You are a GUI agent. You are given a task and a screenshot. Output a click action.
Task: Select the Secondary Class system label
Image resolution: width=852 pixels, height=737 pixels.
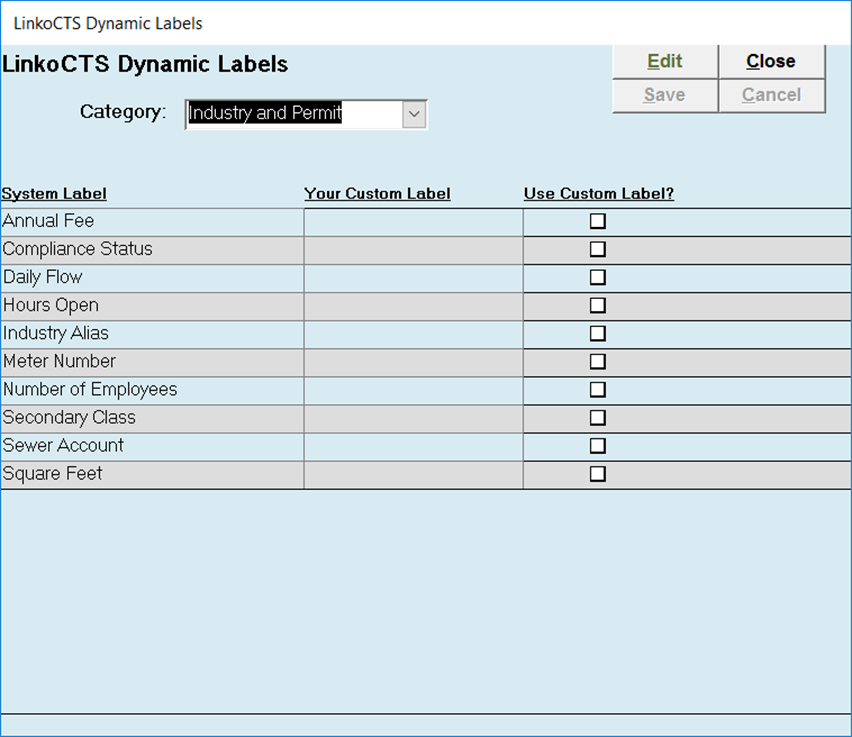pyautogui.click(x=69, y=418)
